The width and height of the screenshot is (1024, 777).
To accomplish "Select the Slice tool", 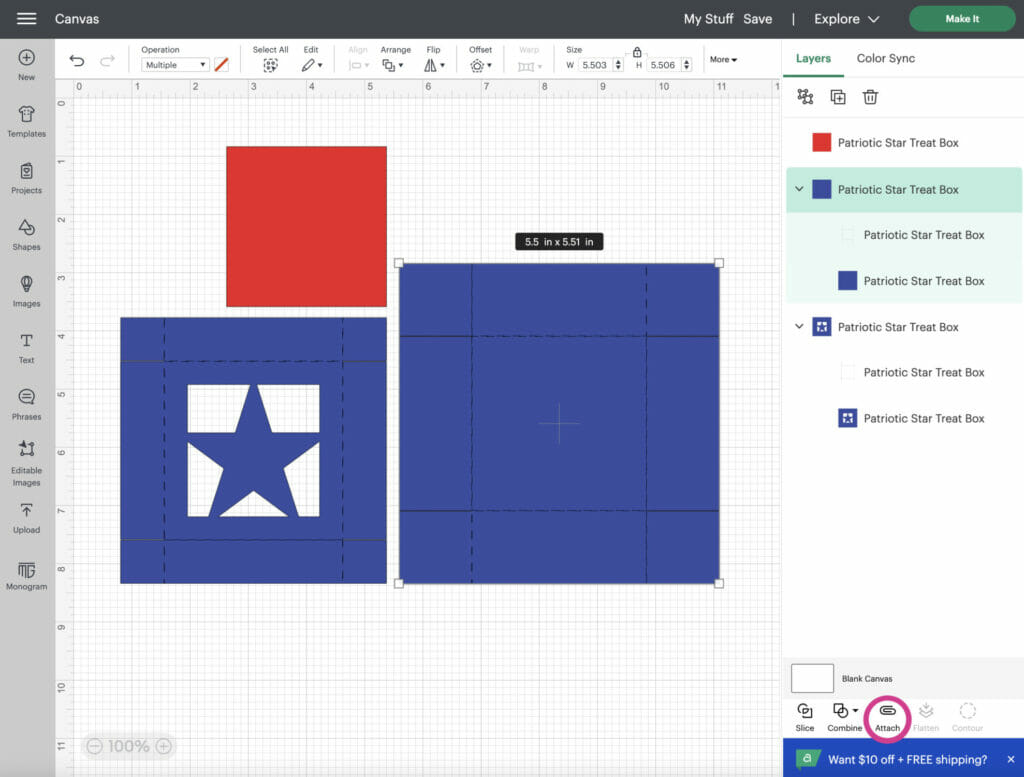I will (804, 713).
